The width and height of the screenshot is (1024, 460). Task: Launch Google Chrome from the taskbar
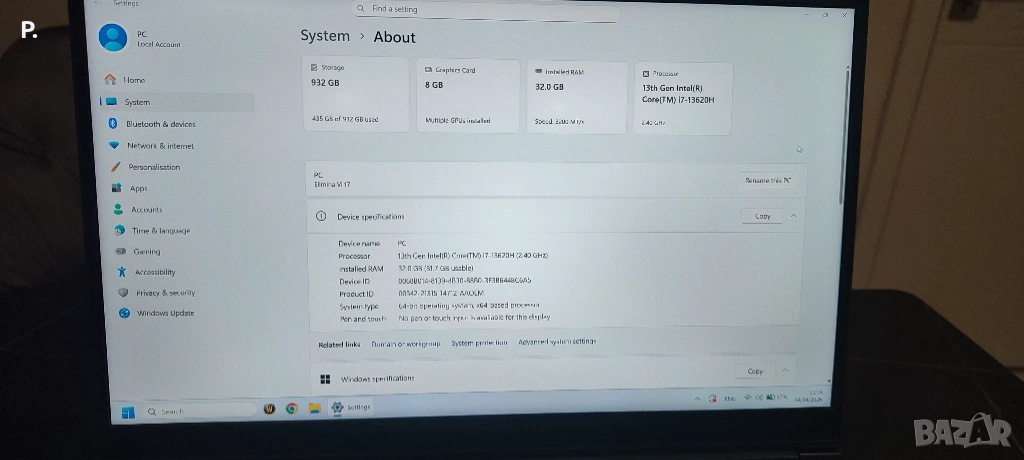[x=291, y=408]
